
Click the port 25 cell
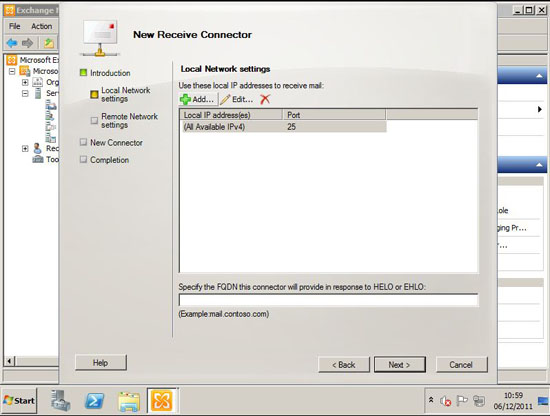coord(292,127)
